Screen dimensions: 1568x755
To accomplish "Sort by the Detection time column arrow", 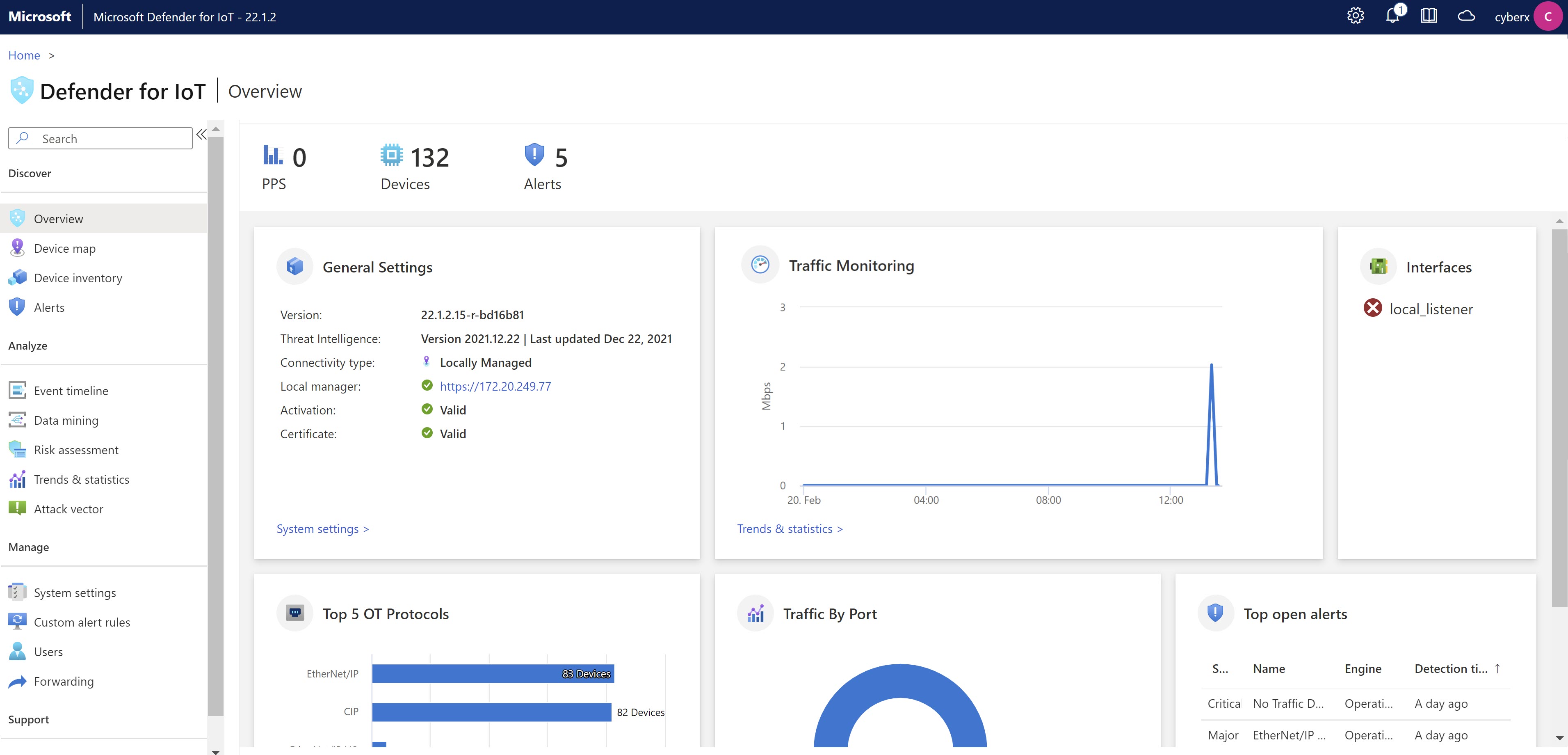I will [x=1497, y=668].
